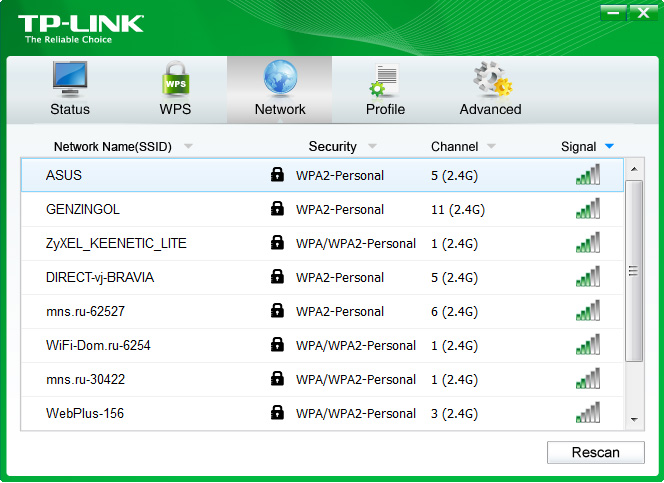This screenshot has height=483, width=664.
Task: Click signal bars for mns.ru-30422
Action: pos(588,378)
